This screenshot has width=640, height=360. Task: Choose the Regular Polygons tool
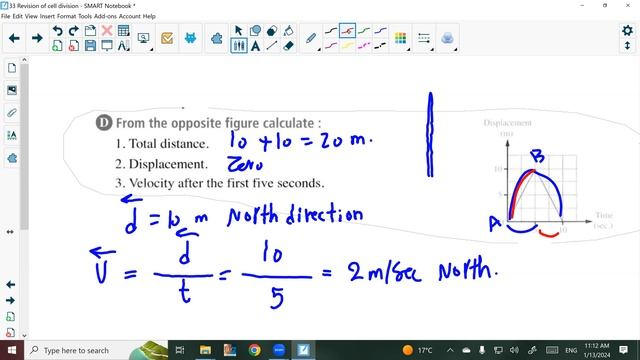click(x=272, y=31)
